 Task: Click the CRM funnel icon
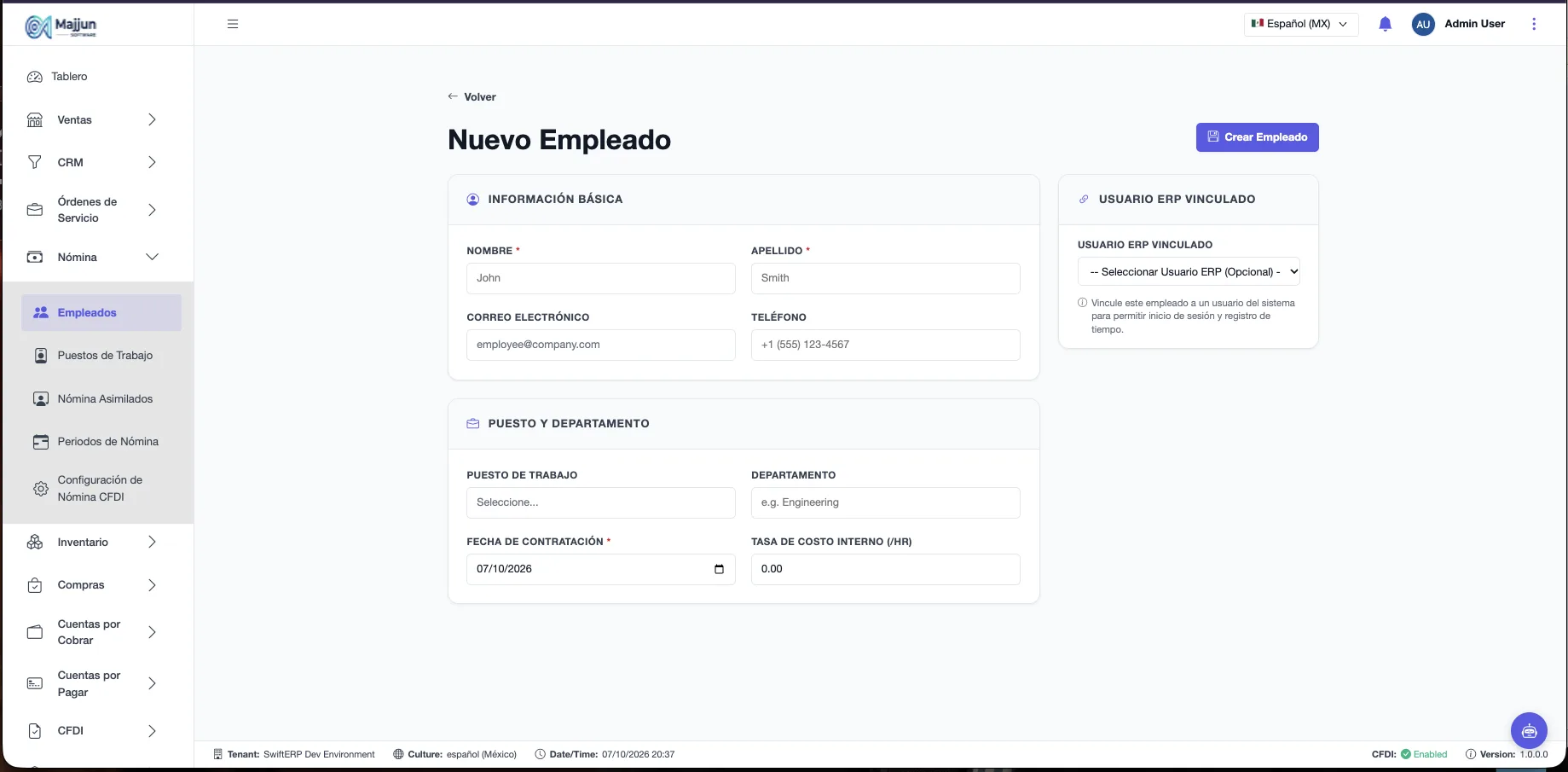pos(35,162)
